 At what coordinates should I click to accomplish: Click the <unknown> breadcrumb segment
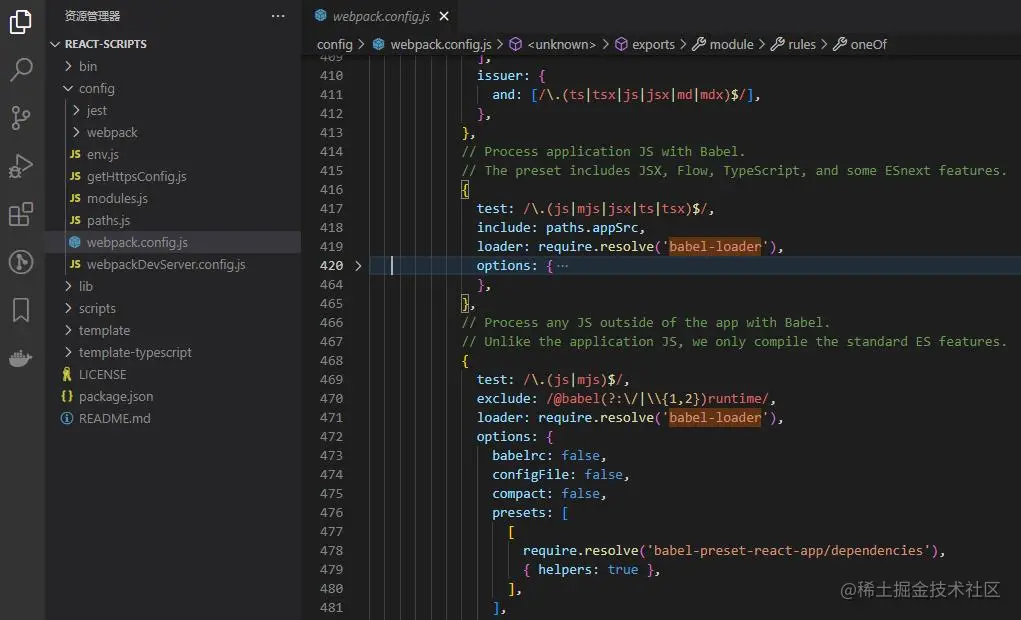(561, 44)
